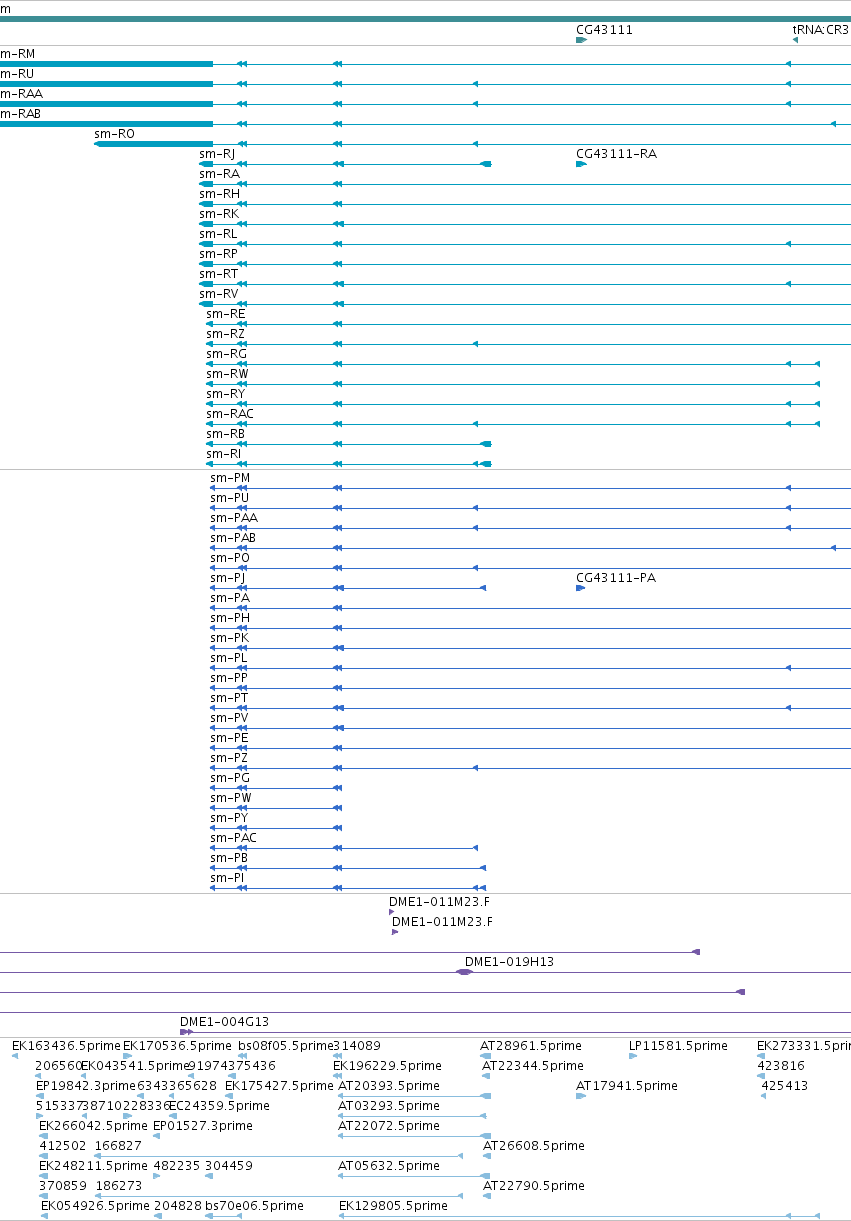Viewport: 851px width, 1221px height.
Task: Select the sm-RG transcript label
Action: click(227, 354)
